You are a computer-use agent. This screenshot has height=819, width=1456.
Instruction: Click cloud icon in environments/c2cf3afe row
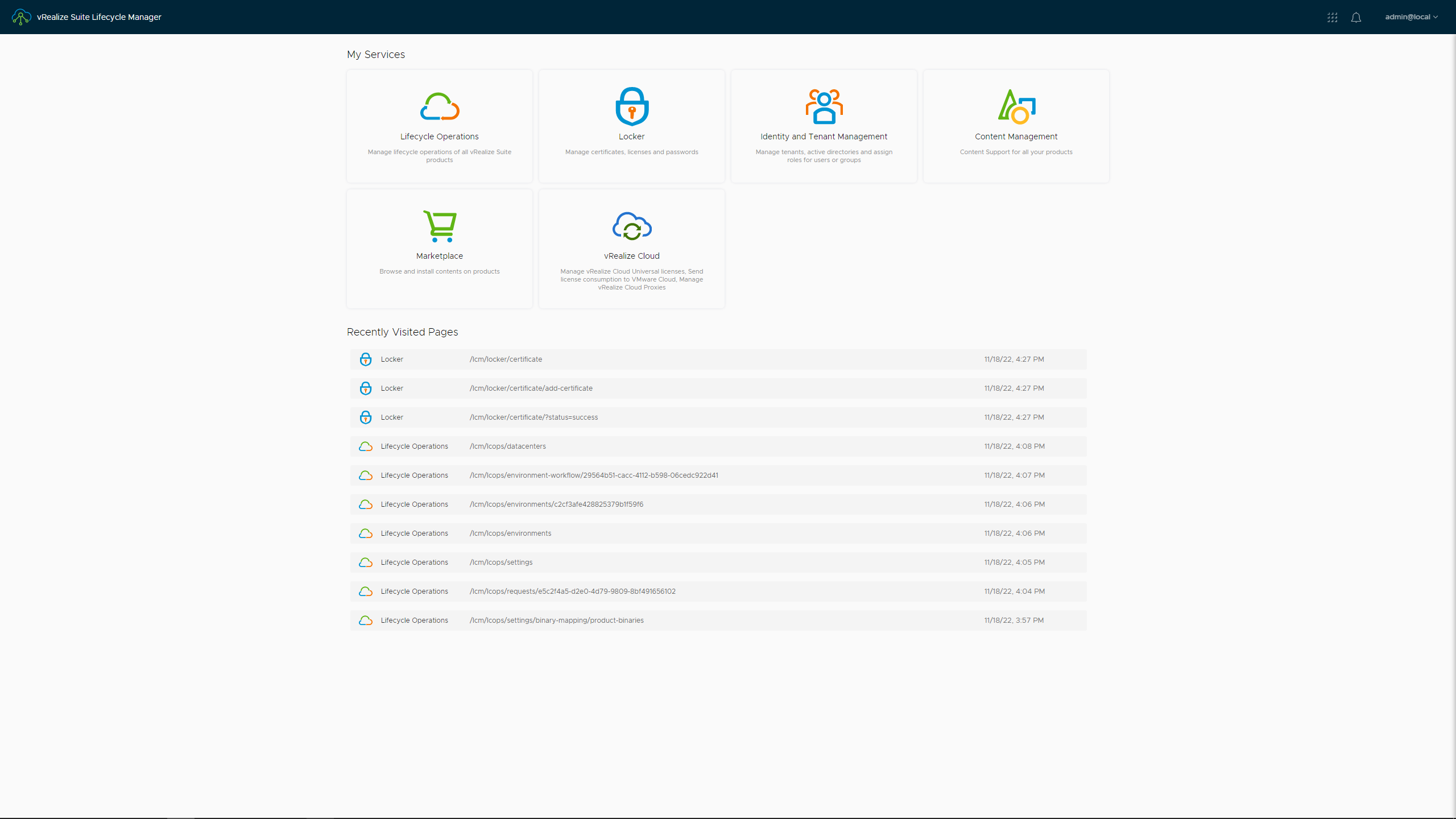[366, 504]
